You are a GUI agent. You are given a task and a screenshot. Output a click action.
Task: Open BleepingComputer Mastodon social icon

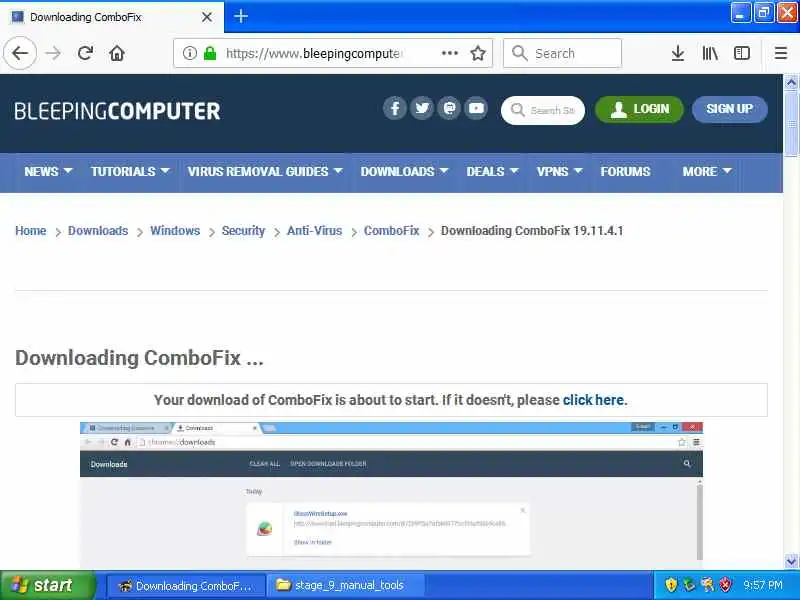[x=449, y=108]
